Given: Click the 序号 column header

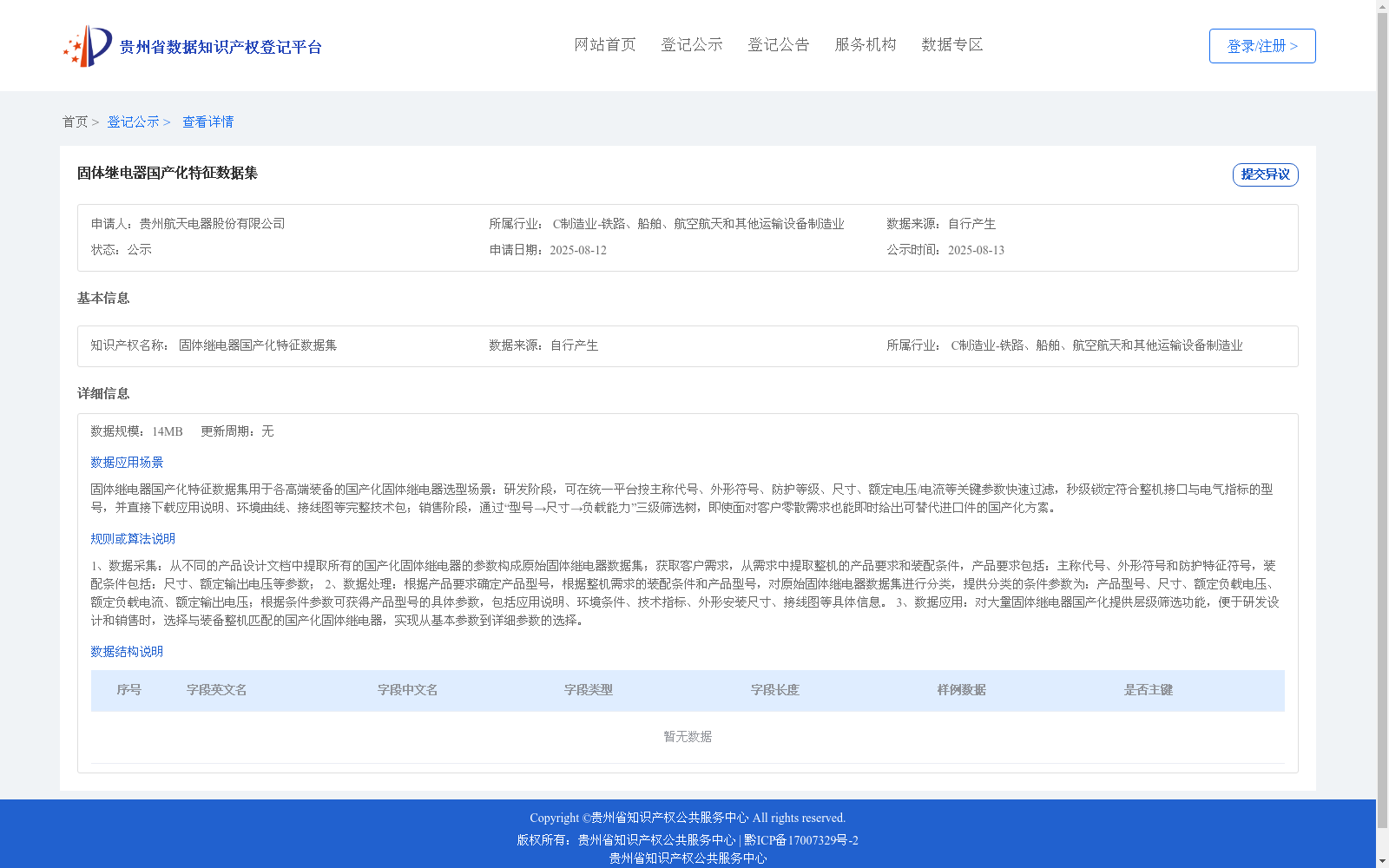Looking at the screenshot, I should [x=129, y=690].
